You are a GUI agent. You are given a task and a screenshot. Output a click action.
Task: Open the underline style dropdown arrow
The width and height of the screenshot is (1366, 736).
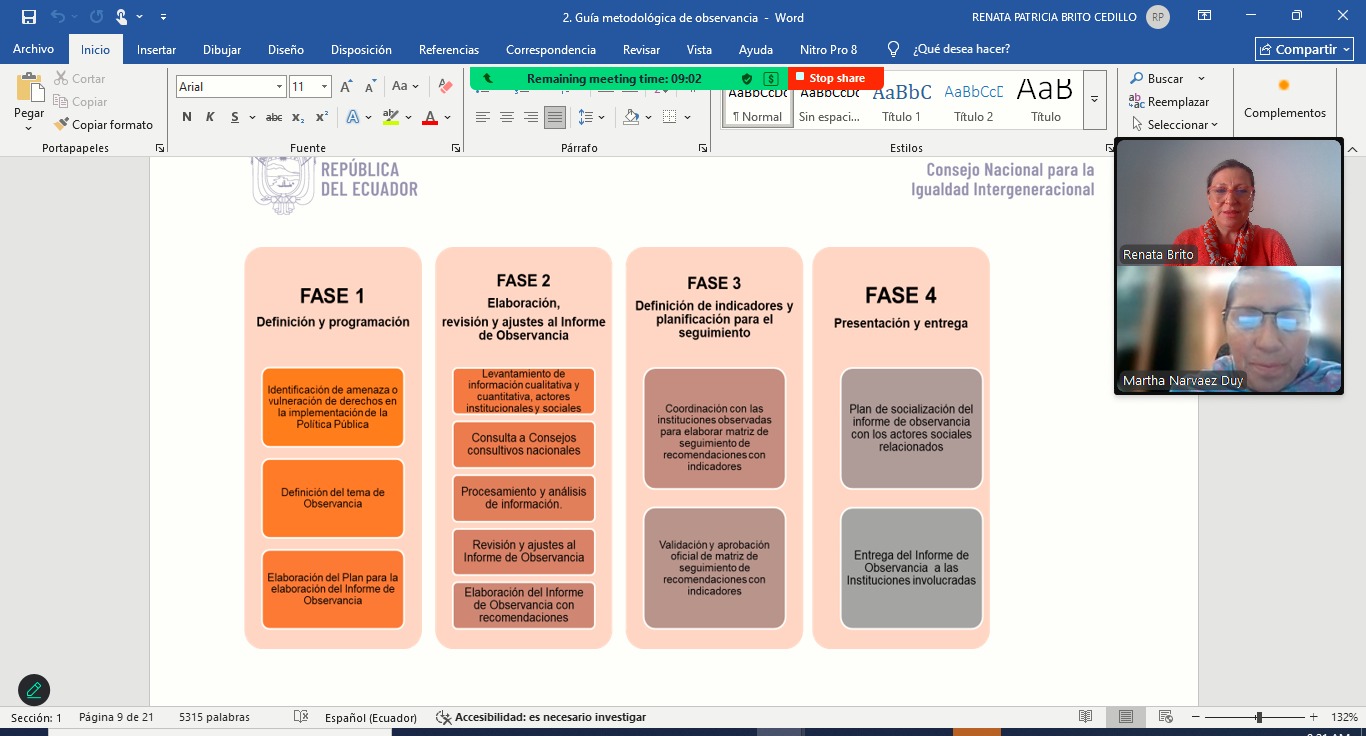click(251, 117)
